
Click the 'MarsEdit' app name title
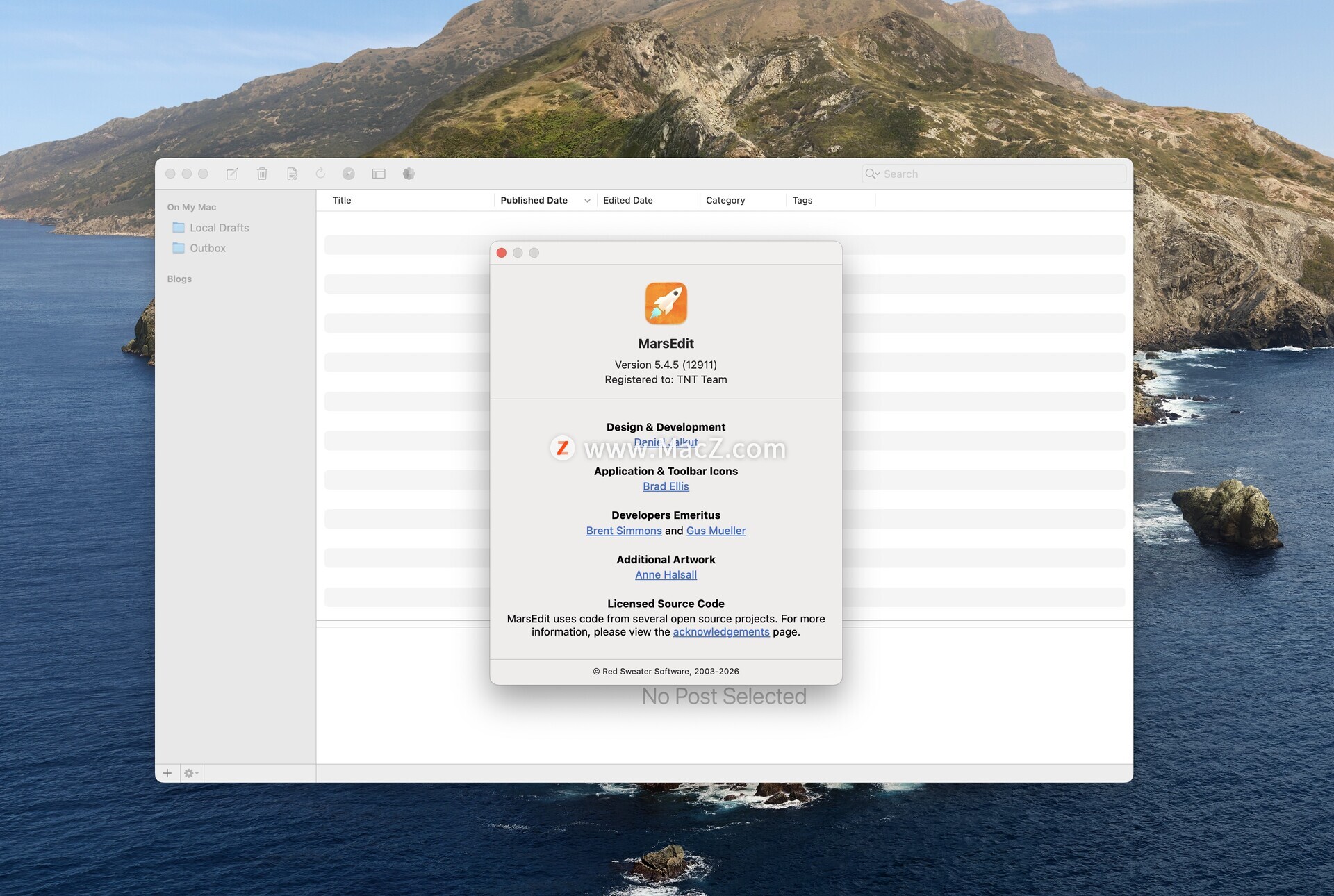click(x=666, y=343)
